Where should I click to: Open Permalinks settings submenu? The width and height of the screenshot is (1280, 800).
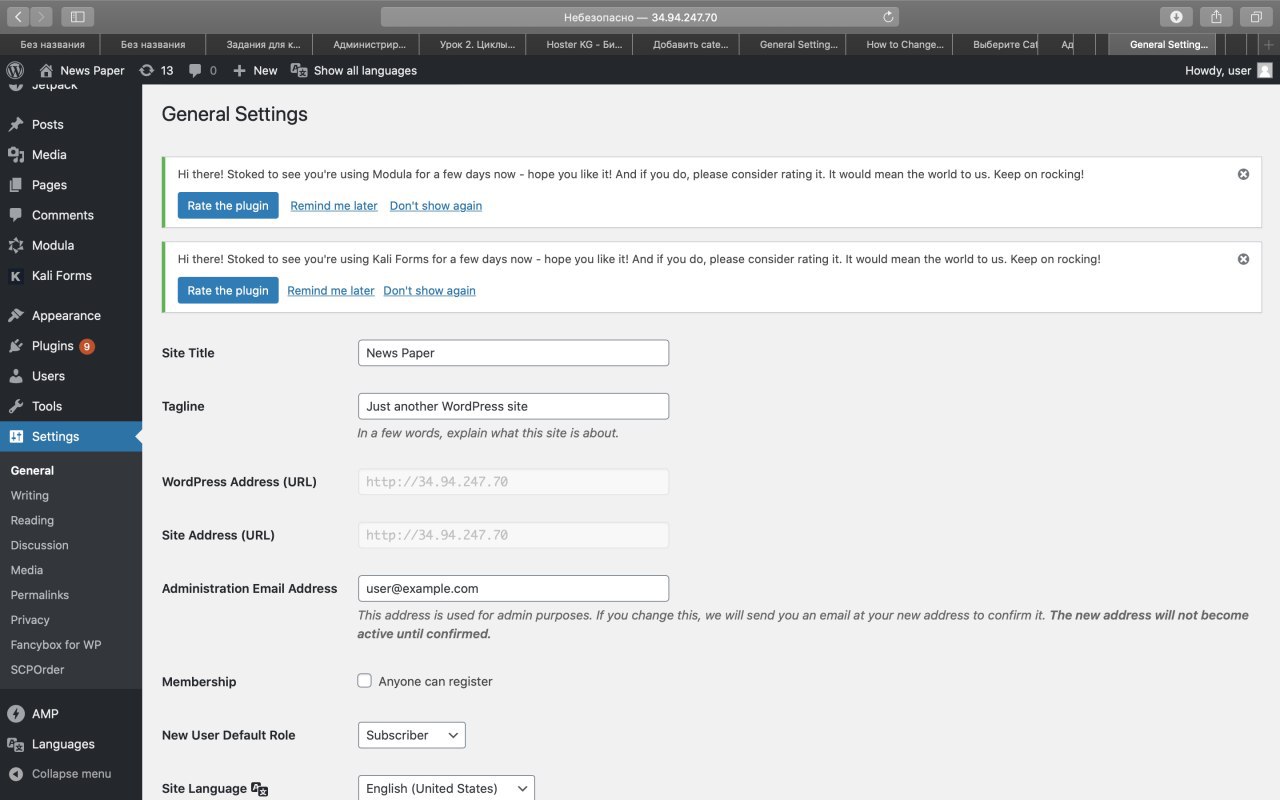pyautogui.click(x=40, y=595)
